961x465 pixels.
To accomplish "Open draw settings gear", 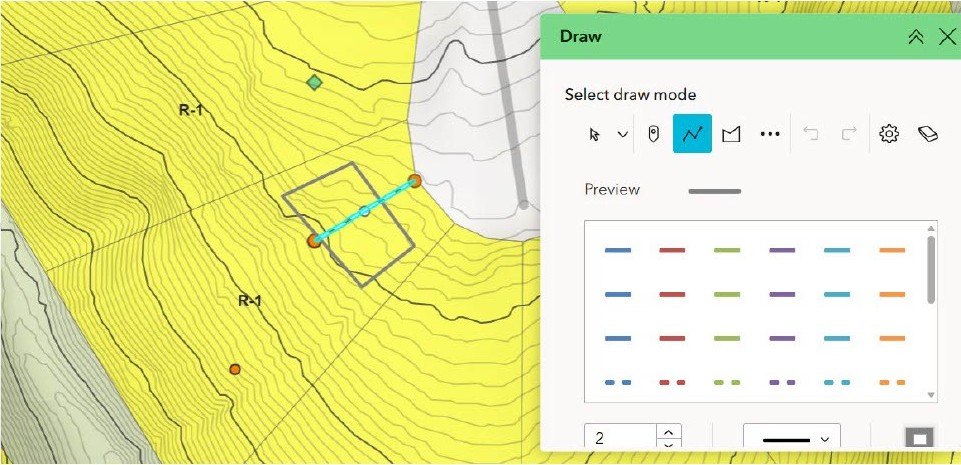I will pyautogui.click(x=888, y=134).
